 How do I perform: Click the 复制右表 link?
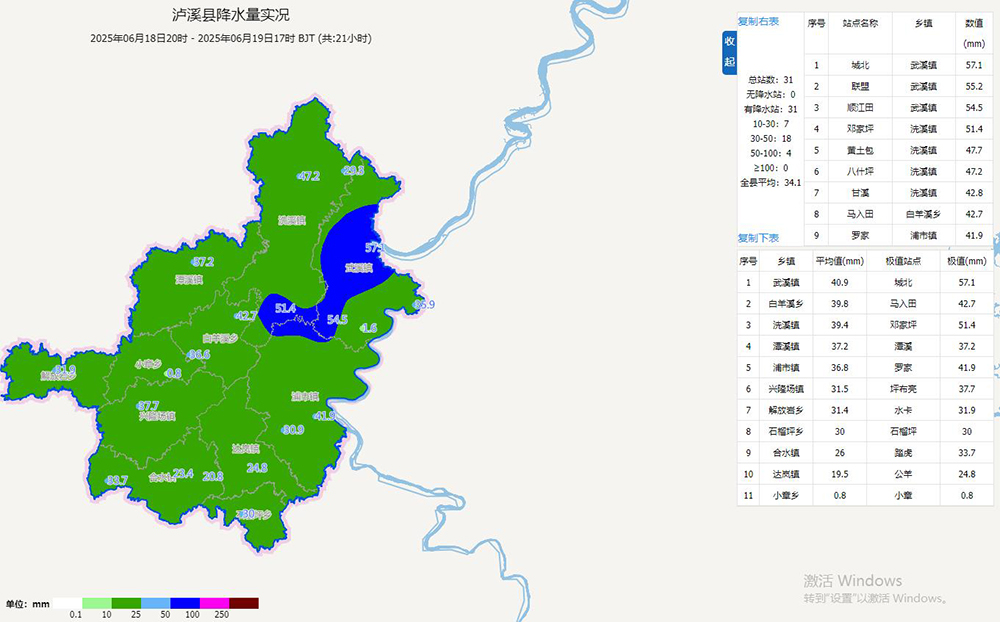758,22
